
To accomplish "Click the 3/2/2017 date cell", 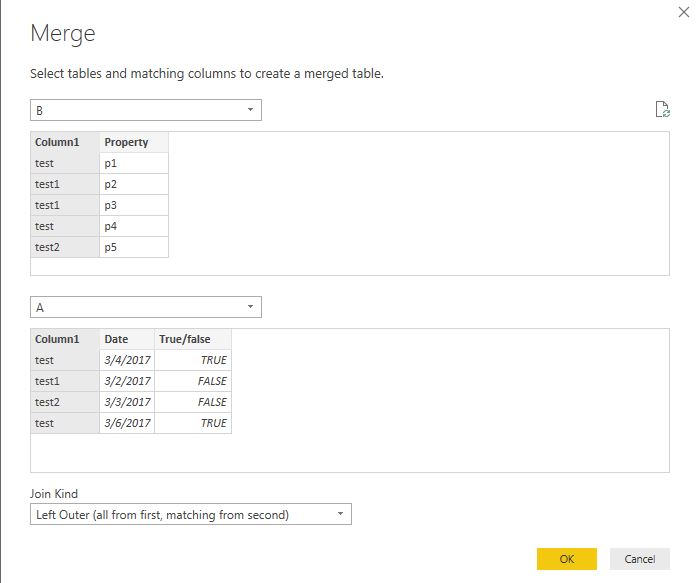I will pos(127,381).
